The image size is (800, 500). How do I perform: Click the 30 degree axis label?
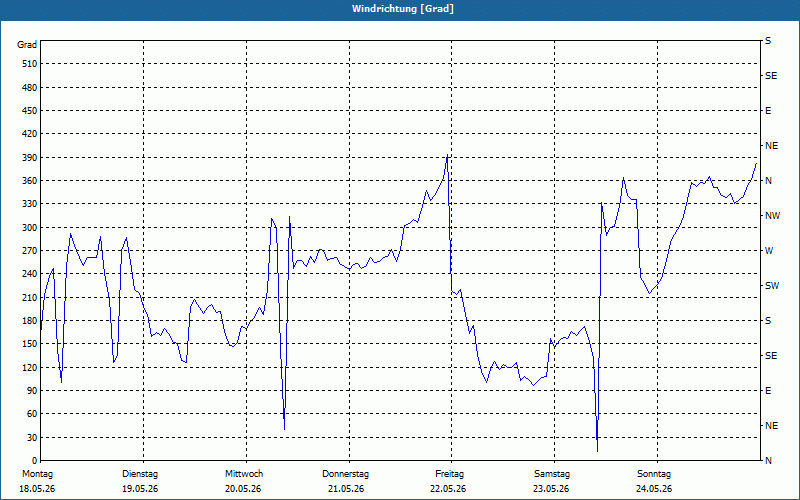pyautogui.click(x=32, y=437)
